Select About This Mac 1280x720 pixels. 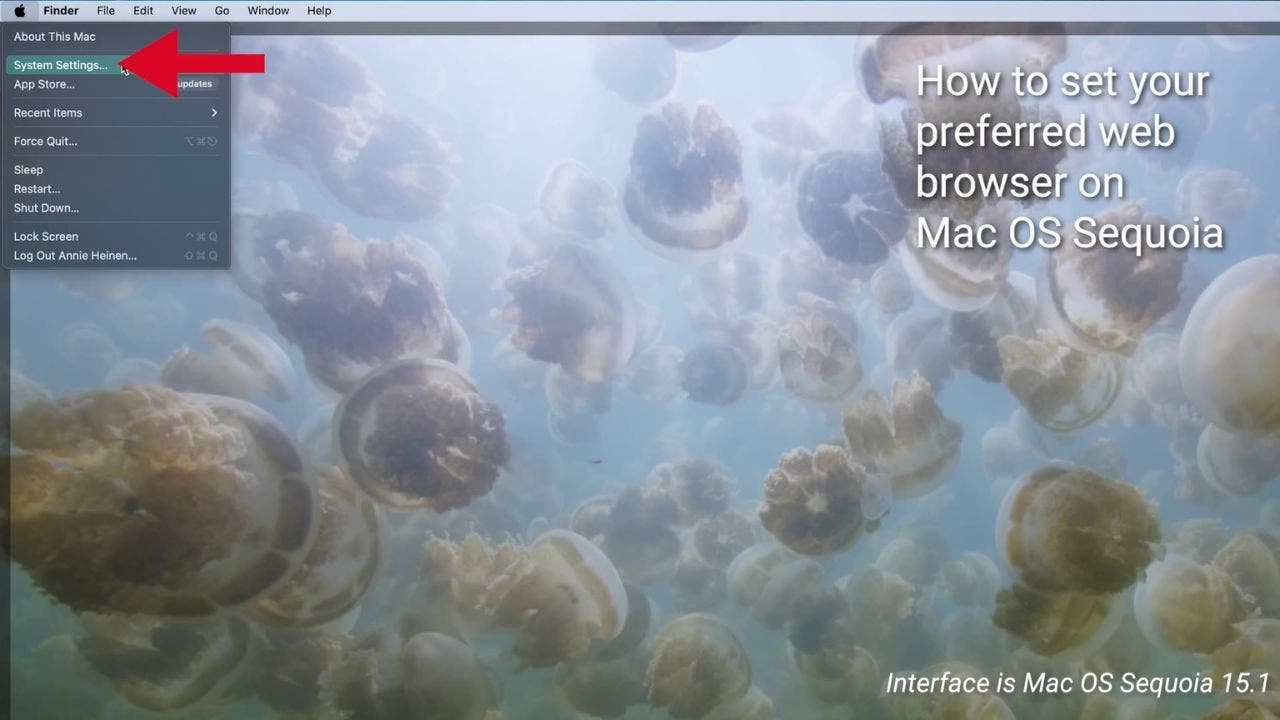55,37
